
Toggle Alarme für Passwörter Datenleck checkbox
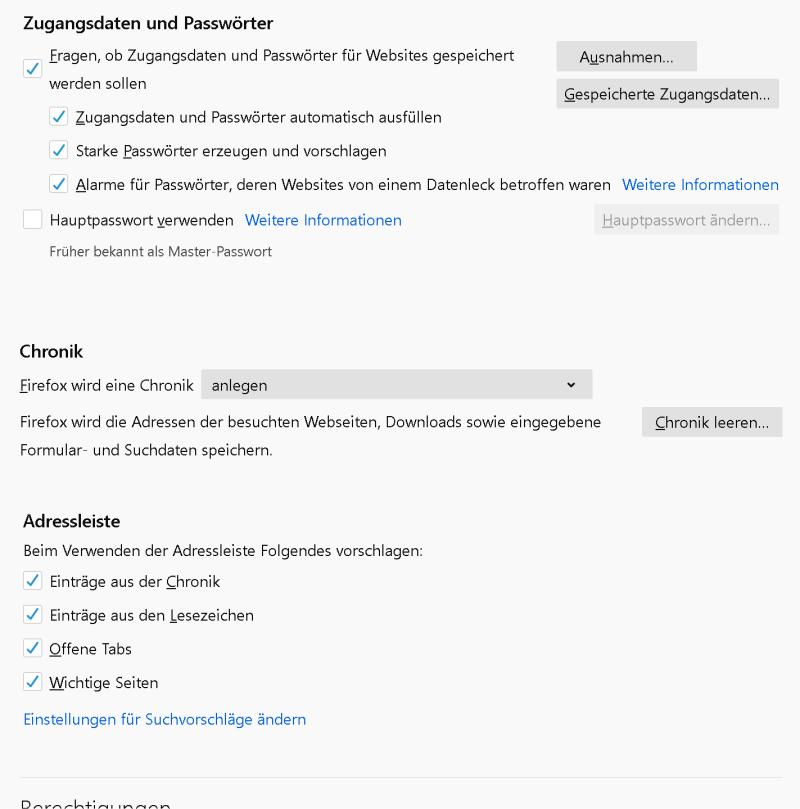[59, 185]
